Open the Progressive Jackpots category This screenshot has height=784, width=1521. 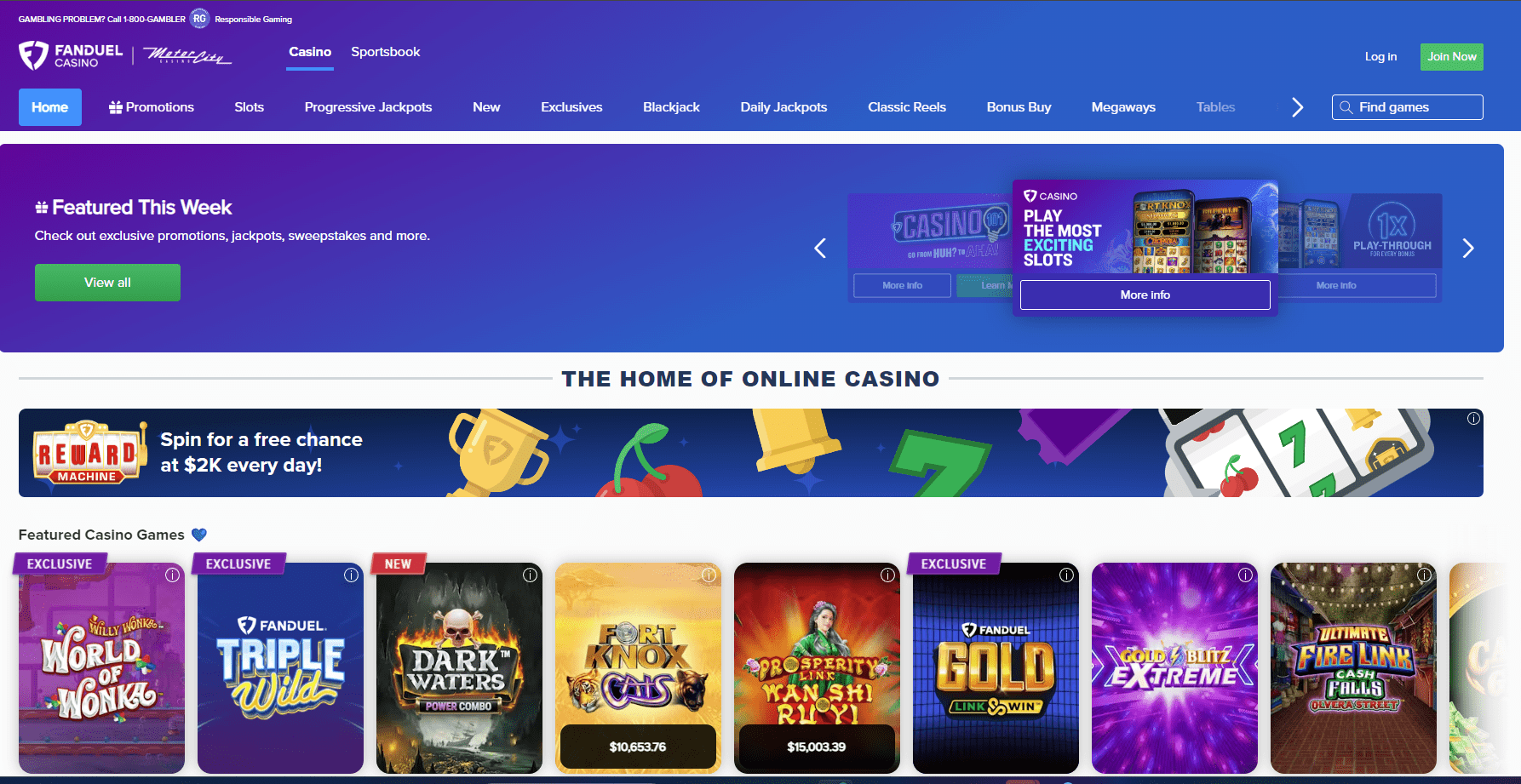368,107
